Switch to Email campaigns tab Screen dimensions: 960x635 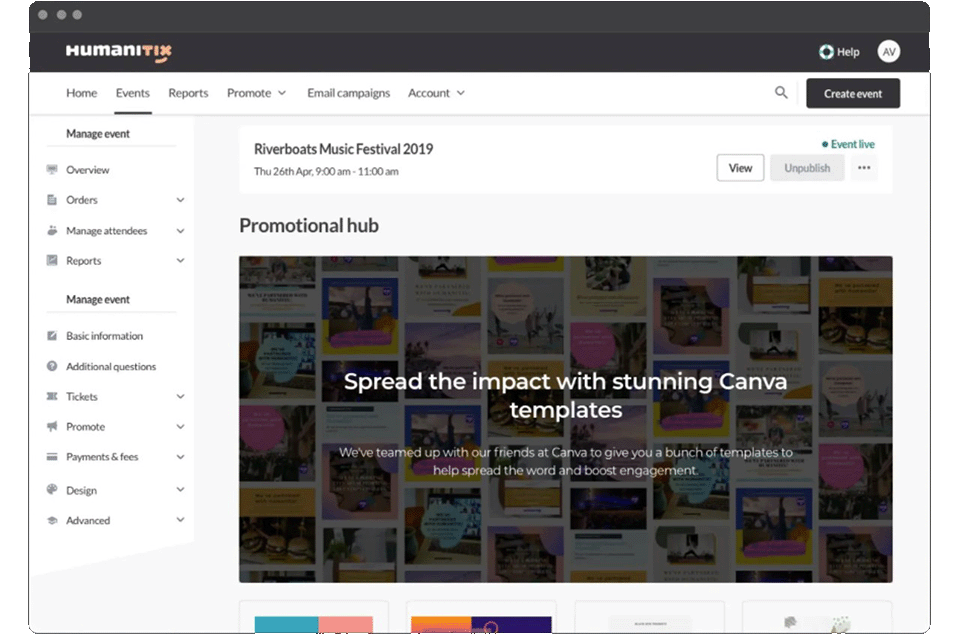coord(348,93)
